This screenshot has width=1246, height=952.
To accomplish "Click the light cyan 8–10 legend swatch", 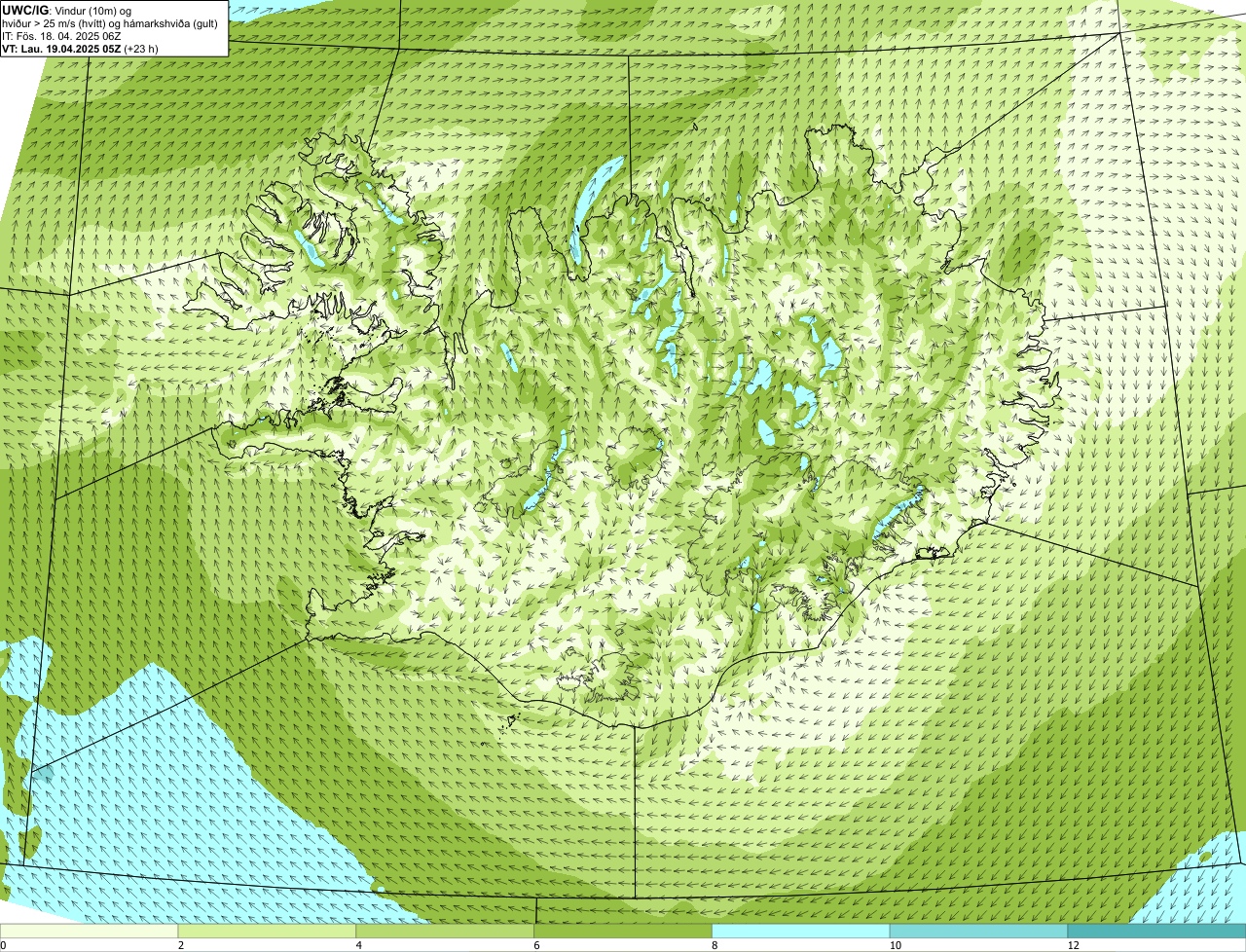I will (x=801, y=931).
